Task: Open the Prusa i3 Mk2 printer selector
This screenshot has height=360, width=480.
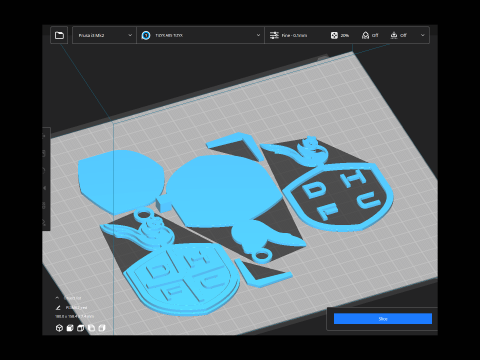Action: click(x=104, y=35)
